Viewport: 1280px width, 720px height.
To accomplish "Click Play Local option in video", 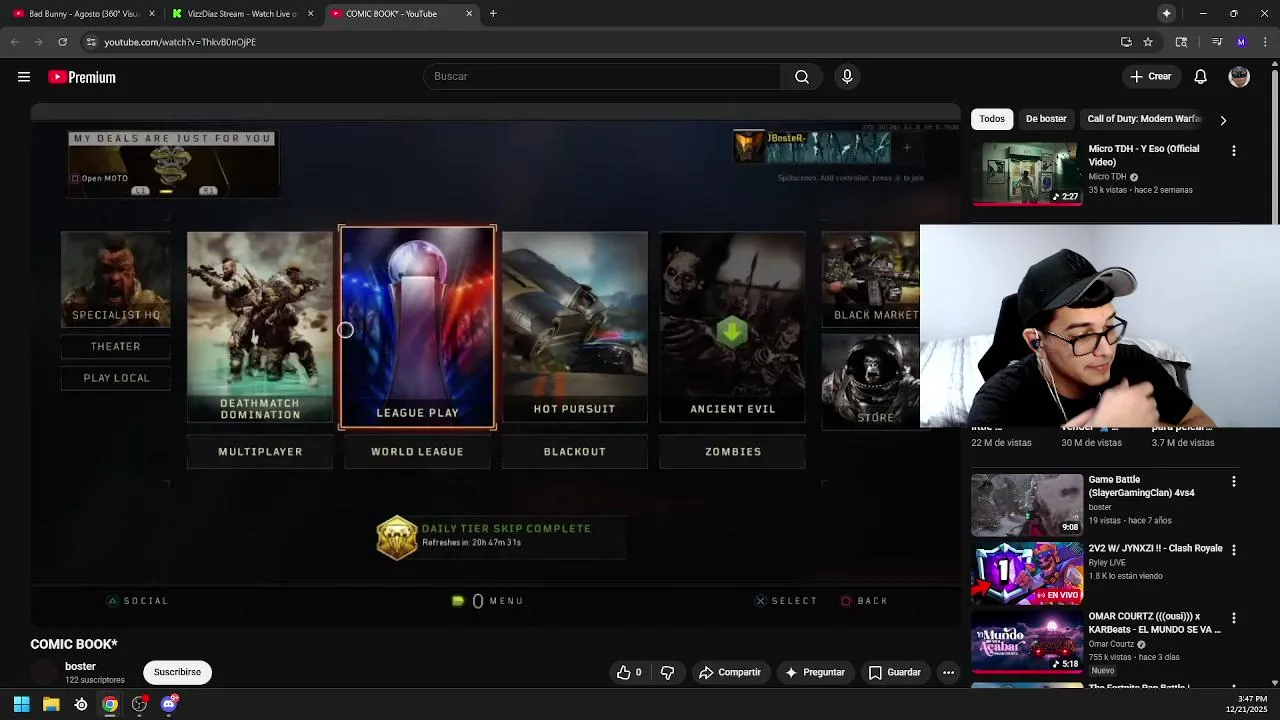I will (x=116, y=378).
